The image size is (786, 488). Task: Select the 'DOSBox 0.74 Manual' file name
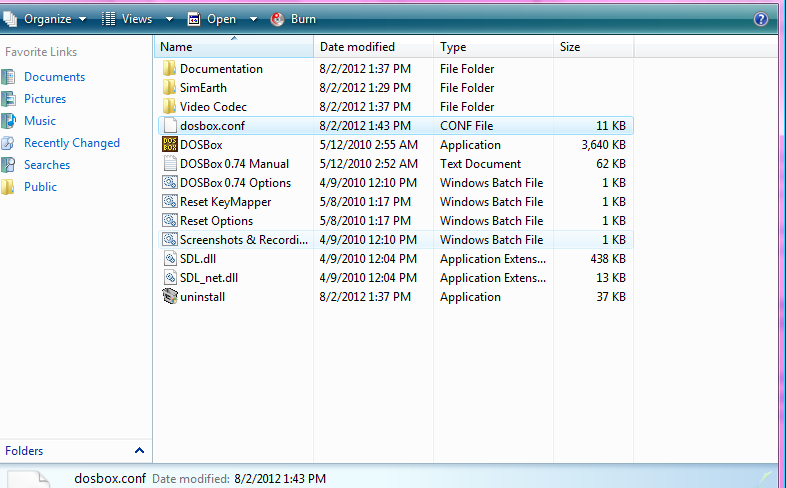tap(235, 164)
